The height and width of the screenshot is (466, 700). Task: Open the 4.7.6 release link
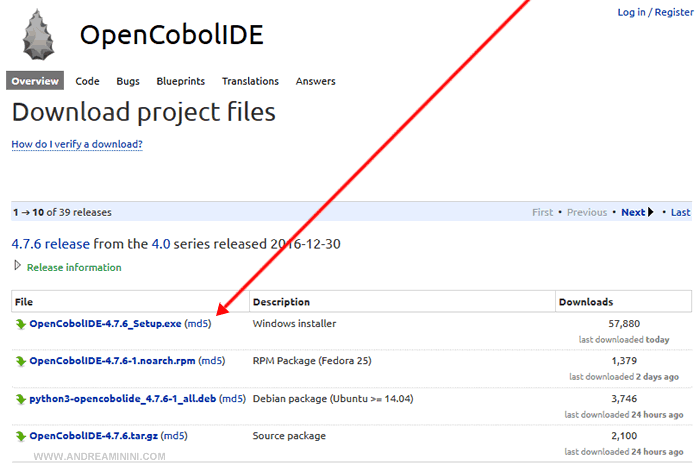pos(50,243)
